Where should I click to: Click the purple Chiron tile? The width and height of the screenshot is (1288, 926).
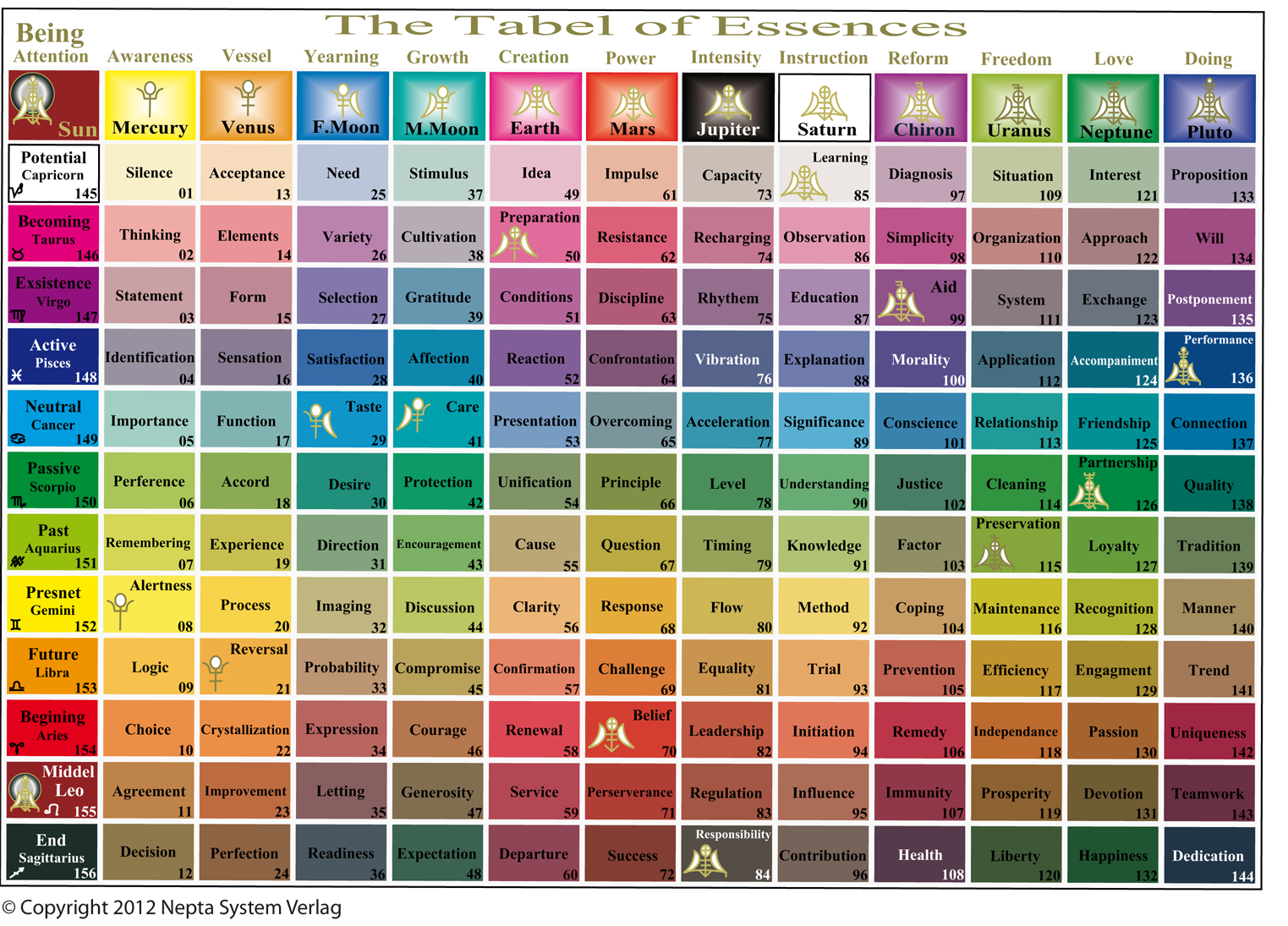[x=921, y=107]
